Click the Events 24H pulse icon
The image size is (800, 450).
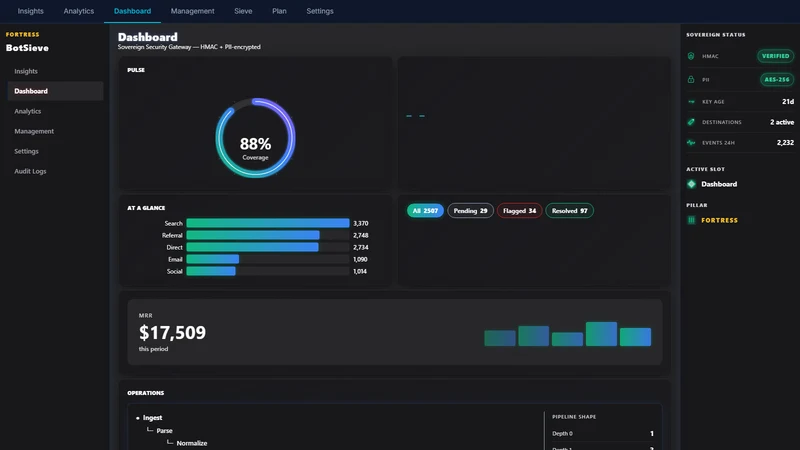691,143
